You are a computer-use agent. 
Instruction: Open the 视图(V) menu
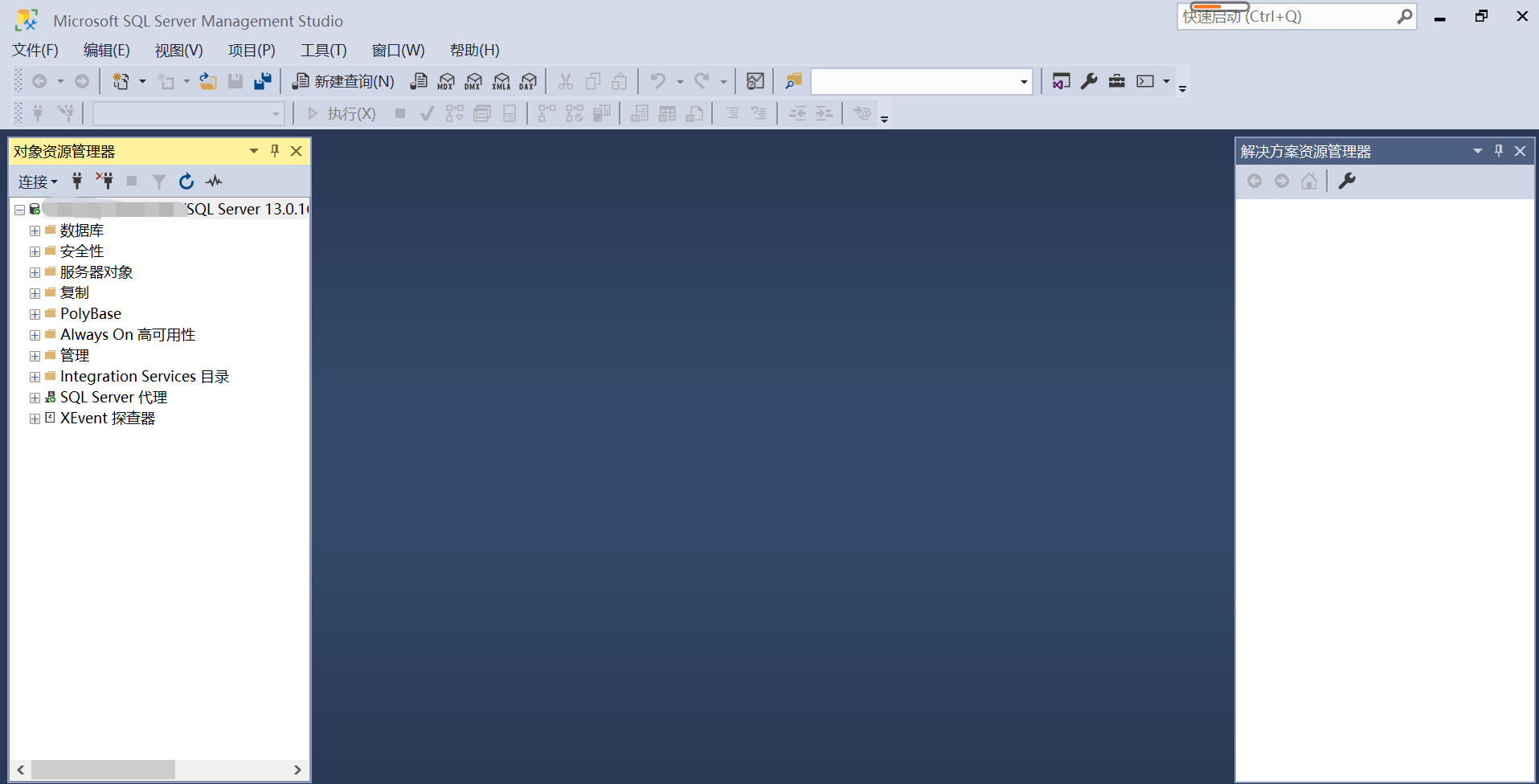(179, 51)
